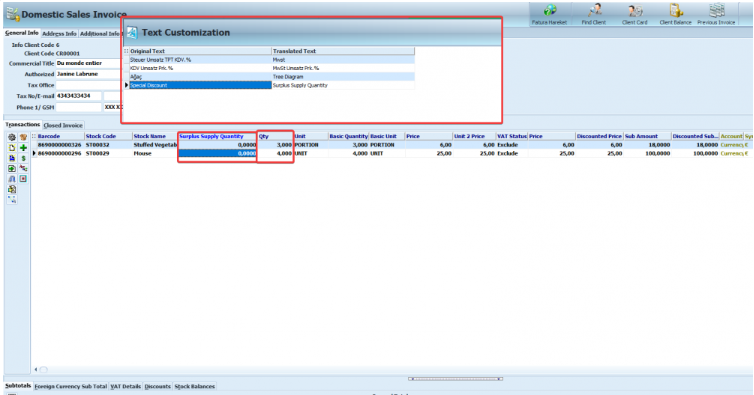
Task: Click the brown package icon in side toolbar
Action: (x=23, y=137)
